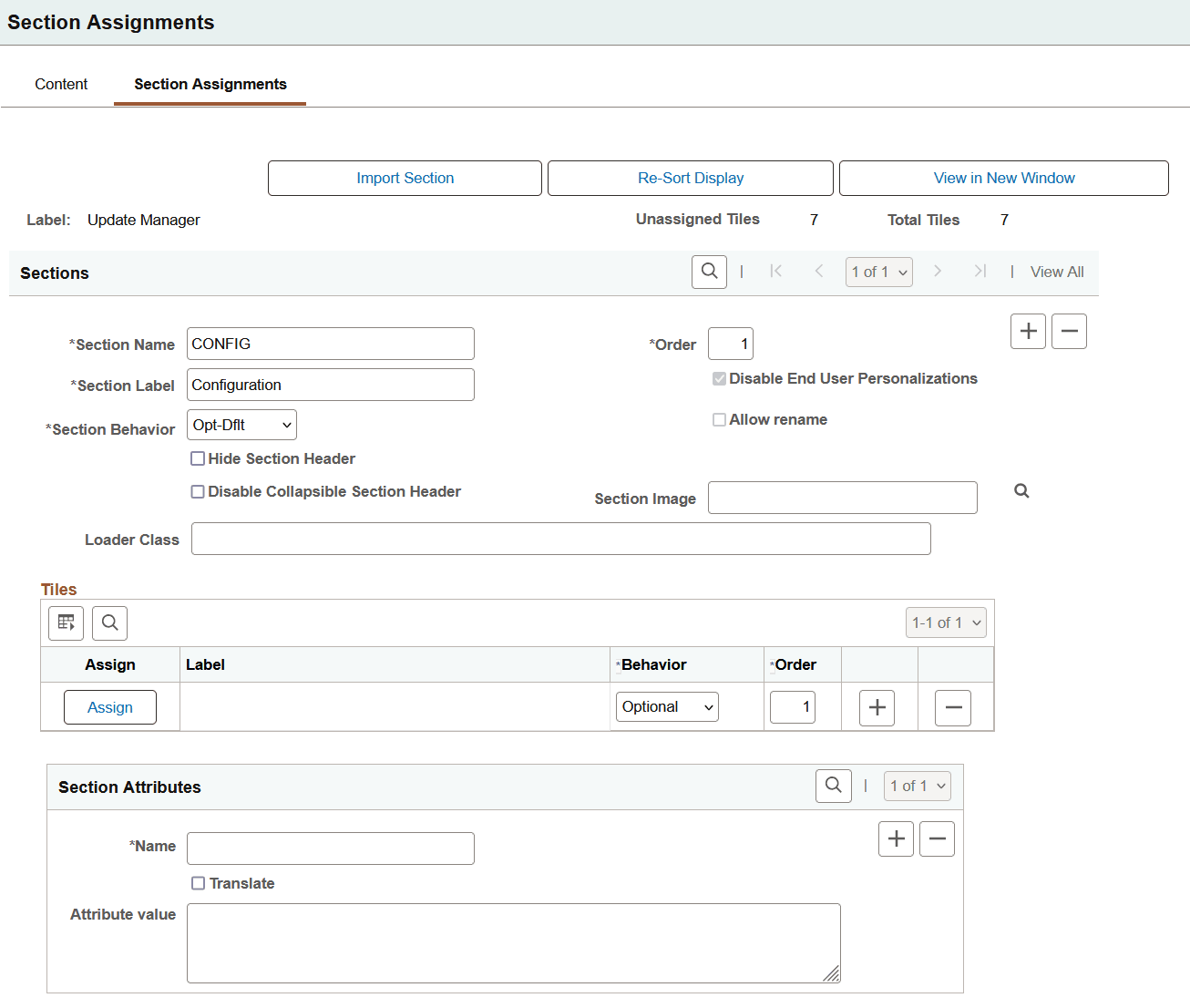Viewport: 1190px width, 1008px height.
Task: Add a new section with the plus icon
Action: (x=1028, y=331)
